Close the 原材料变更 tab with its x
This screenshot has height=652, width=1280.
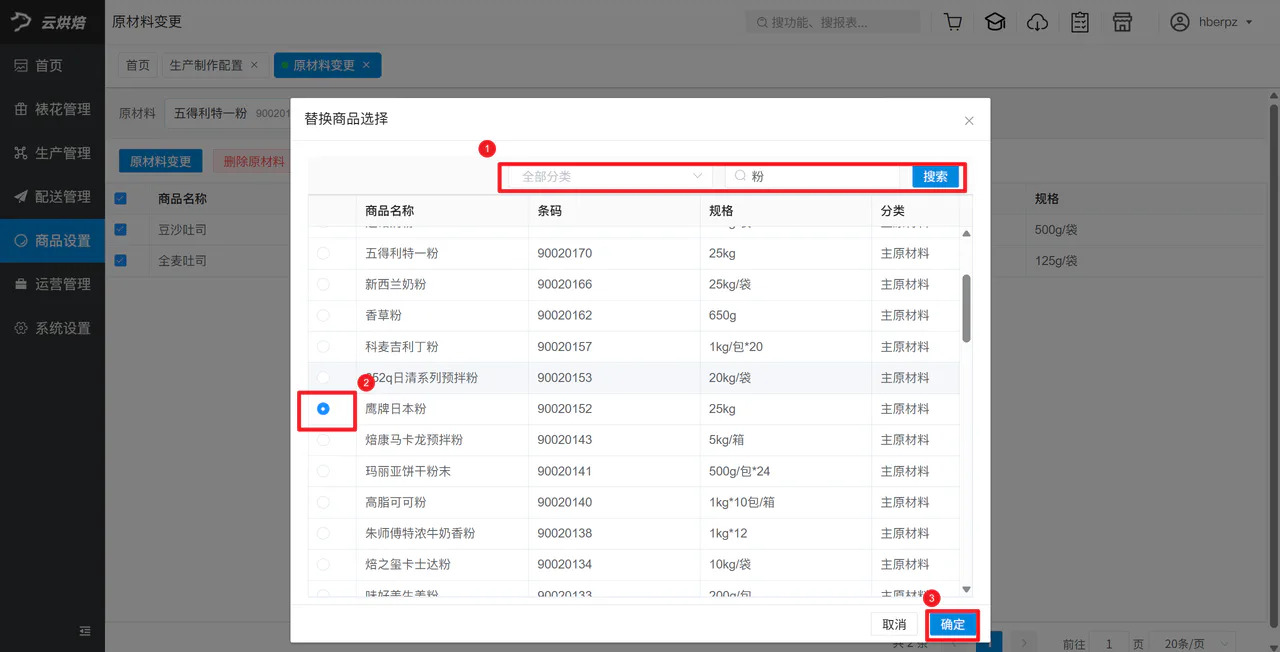(x=366, y=65)
